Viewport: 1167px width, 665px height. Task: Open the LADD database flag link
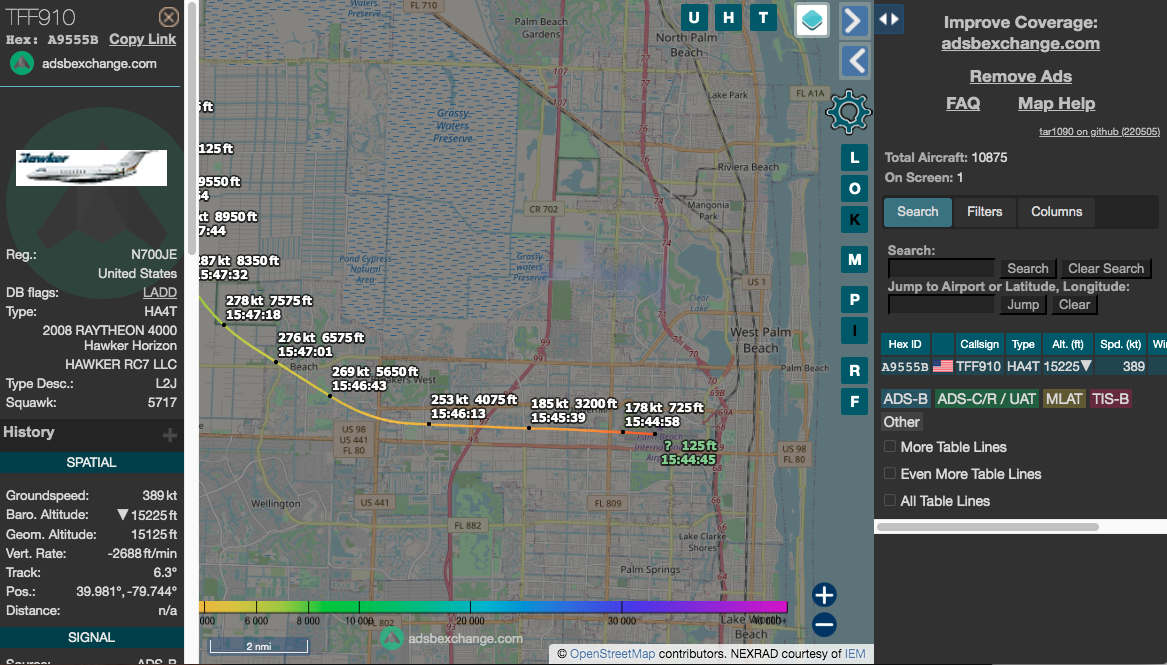pyautogui.click(x=160, y=292)
